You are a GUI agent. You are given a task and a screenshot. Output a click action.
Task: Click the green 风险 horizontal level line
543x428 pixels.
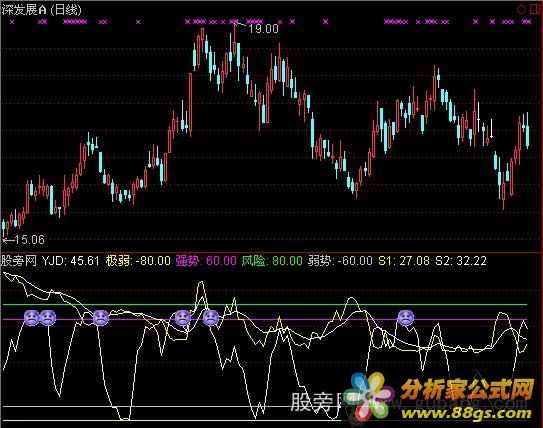pyautogui.click(x=265, y=305)
